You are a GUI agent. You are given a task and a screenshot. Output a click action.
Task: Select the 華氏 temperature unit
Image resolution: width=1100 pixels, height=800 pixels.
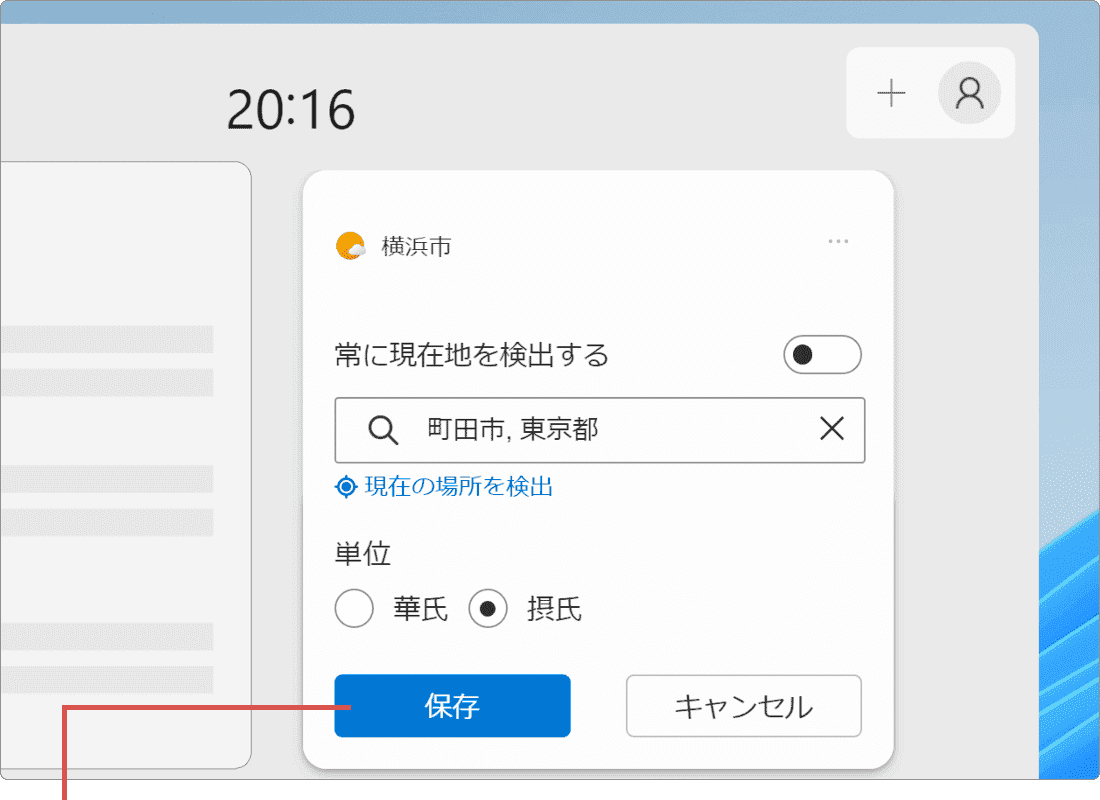point(354,608)
